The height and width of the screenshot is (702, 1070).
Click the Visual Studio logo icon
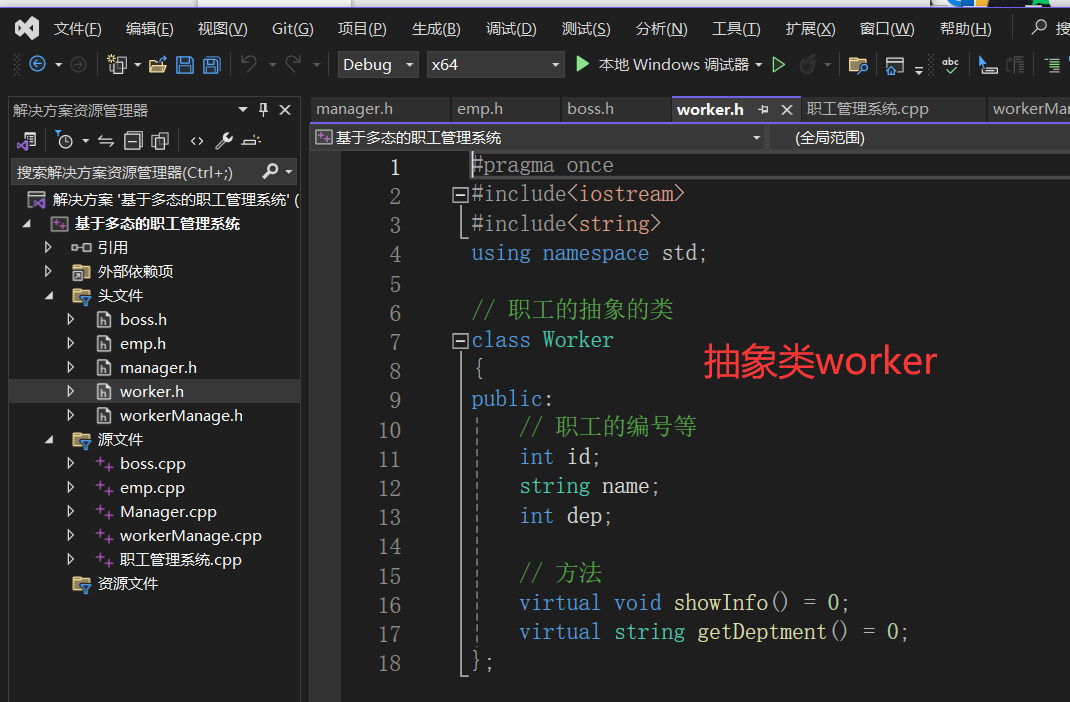coord(27,28)
